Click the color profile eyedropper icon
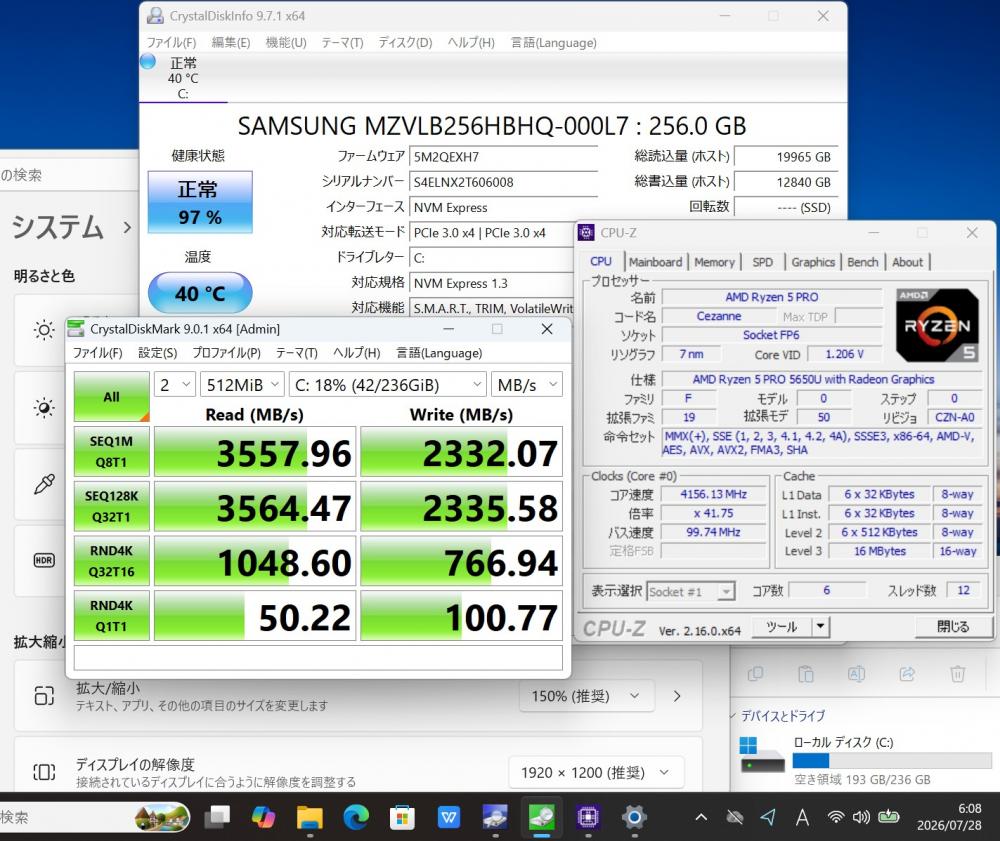 click(x=44, y=484)
